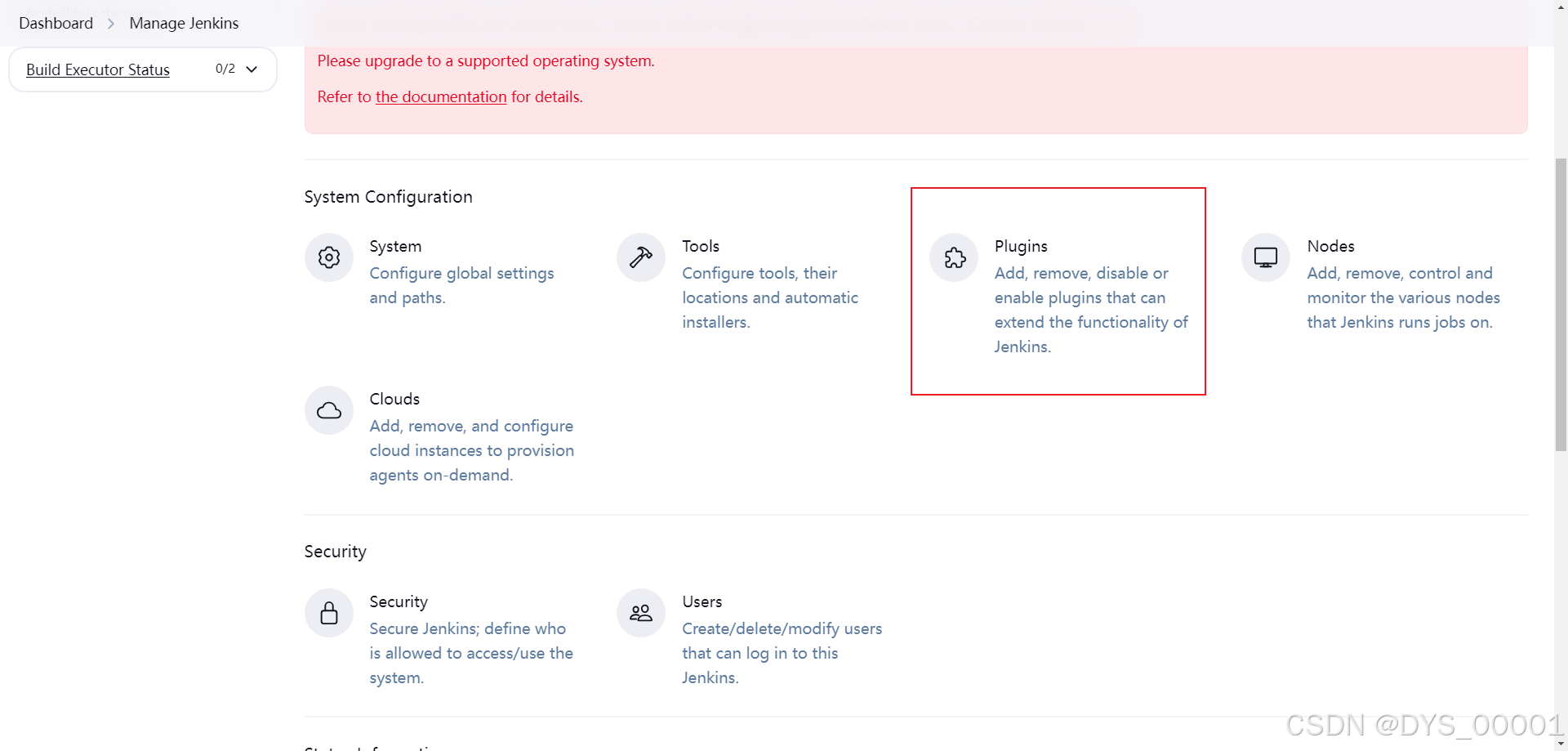The image size is (1568, 751).
Task: Click 'cloud instances to provision' description
Action: [471, 450]
